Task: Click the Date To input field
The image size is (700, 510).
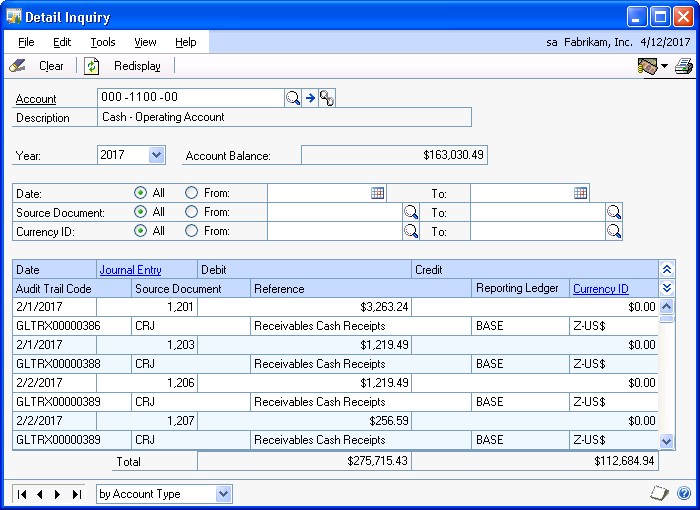Action: pyautogui.click(x=522, y=193)
